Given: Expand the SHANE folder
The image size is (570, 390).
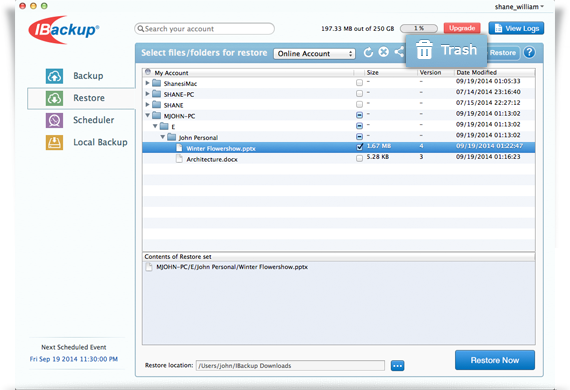Looking at the screenshot, I should point(147,105).
